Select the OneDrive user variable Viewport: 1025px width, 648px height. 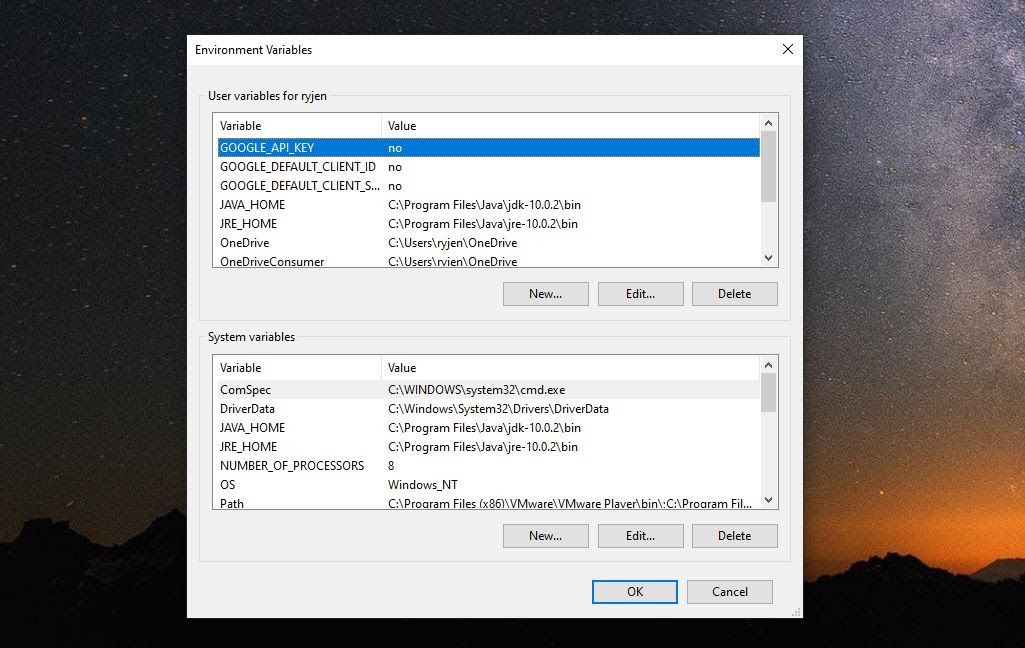click(488, 243)
